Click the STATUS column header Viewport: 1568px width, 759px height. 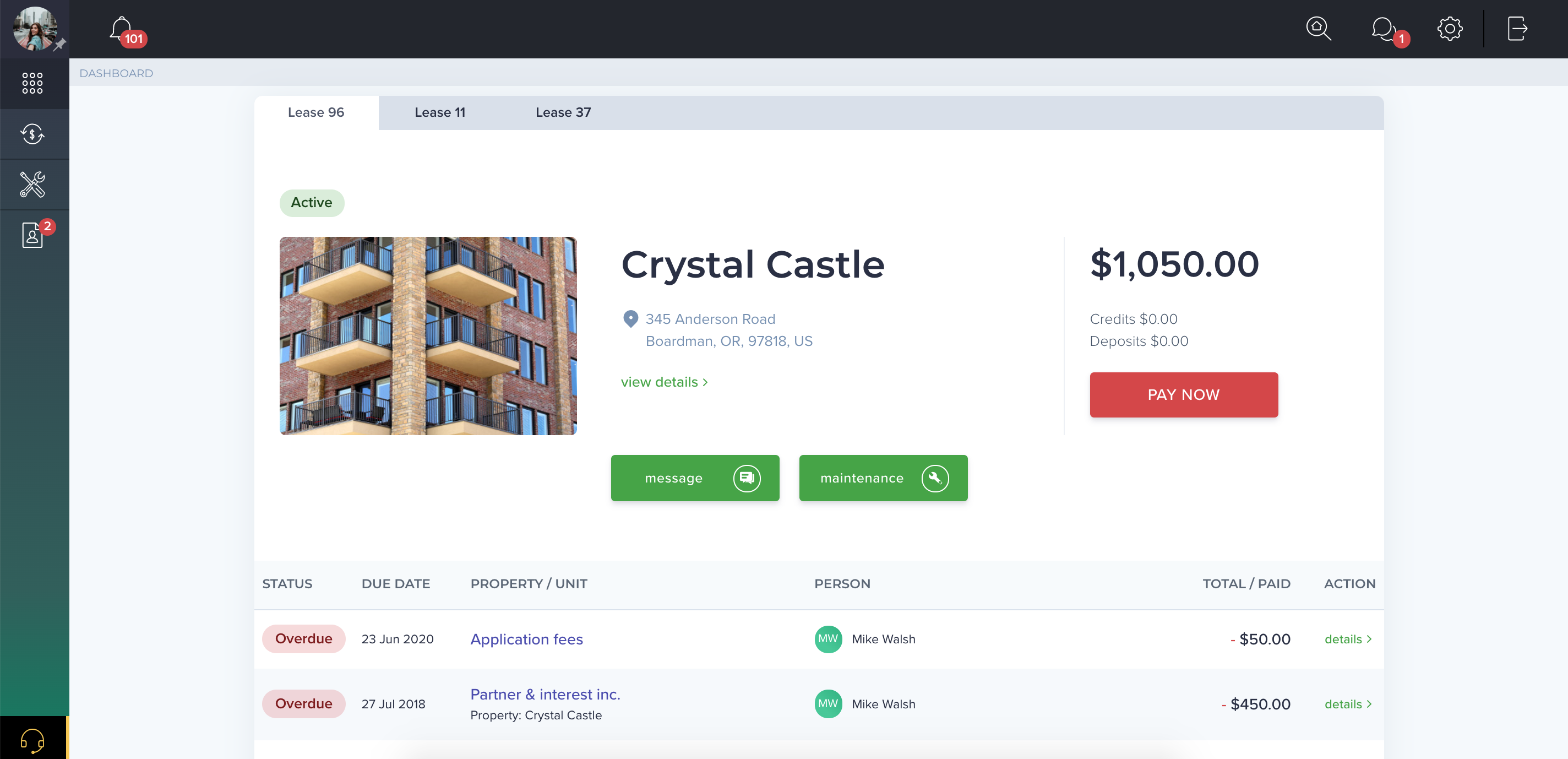pyautogui.click(x=287, y=583)
